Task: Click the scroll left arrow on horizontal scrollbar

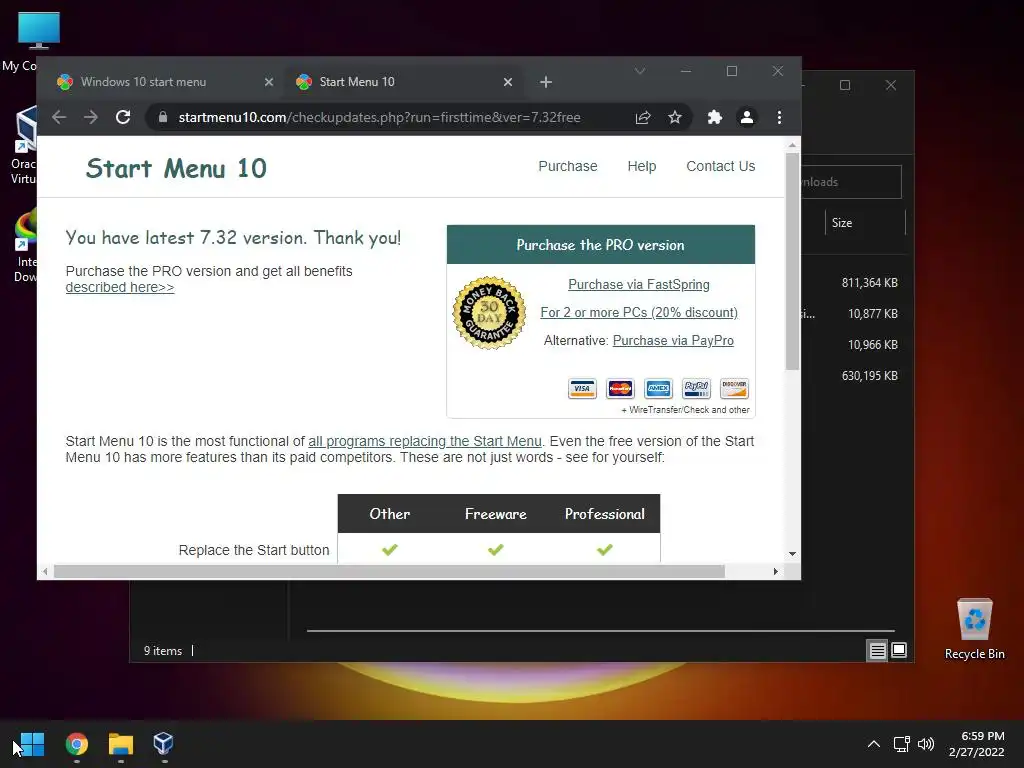Action: click(44, 571)
